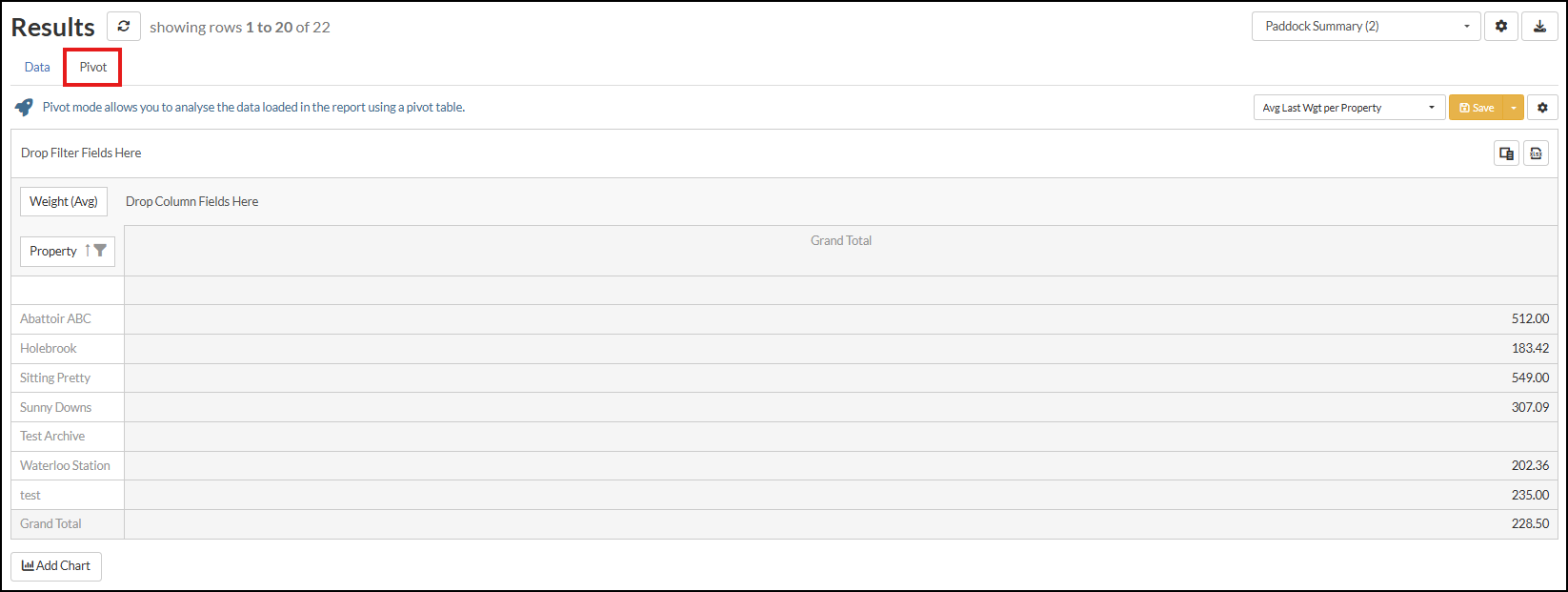The height and width of the screenshot is (592, 1568).
Task: Click the Add Chart button
Action: click(56, 566)
